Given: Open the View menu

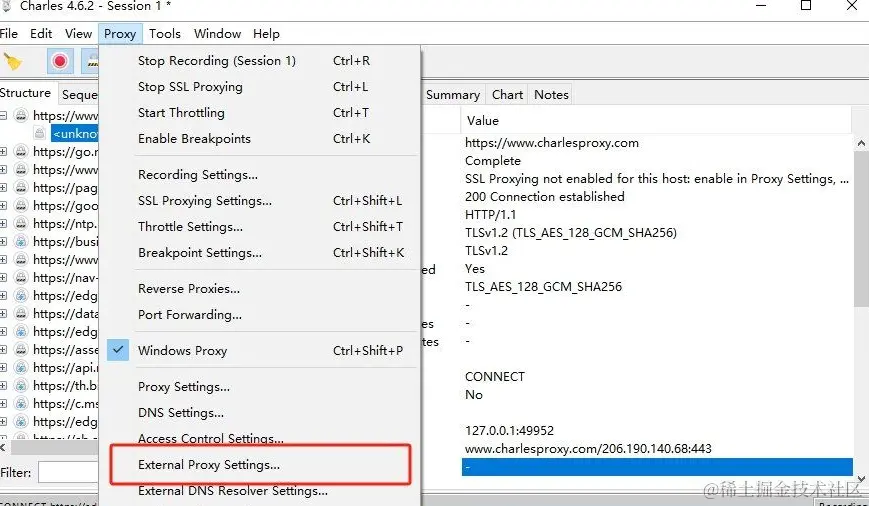Looking at the screenshot, I should click(78, 34).
